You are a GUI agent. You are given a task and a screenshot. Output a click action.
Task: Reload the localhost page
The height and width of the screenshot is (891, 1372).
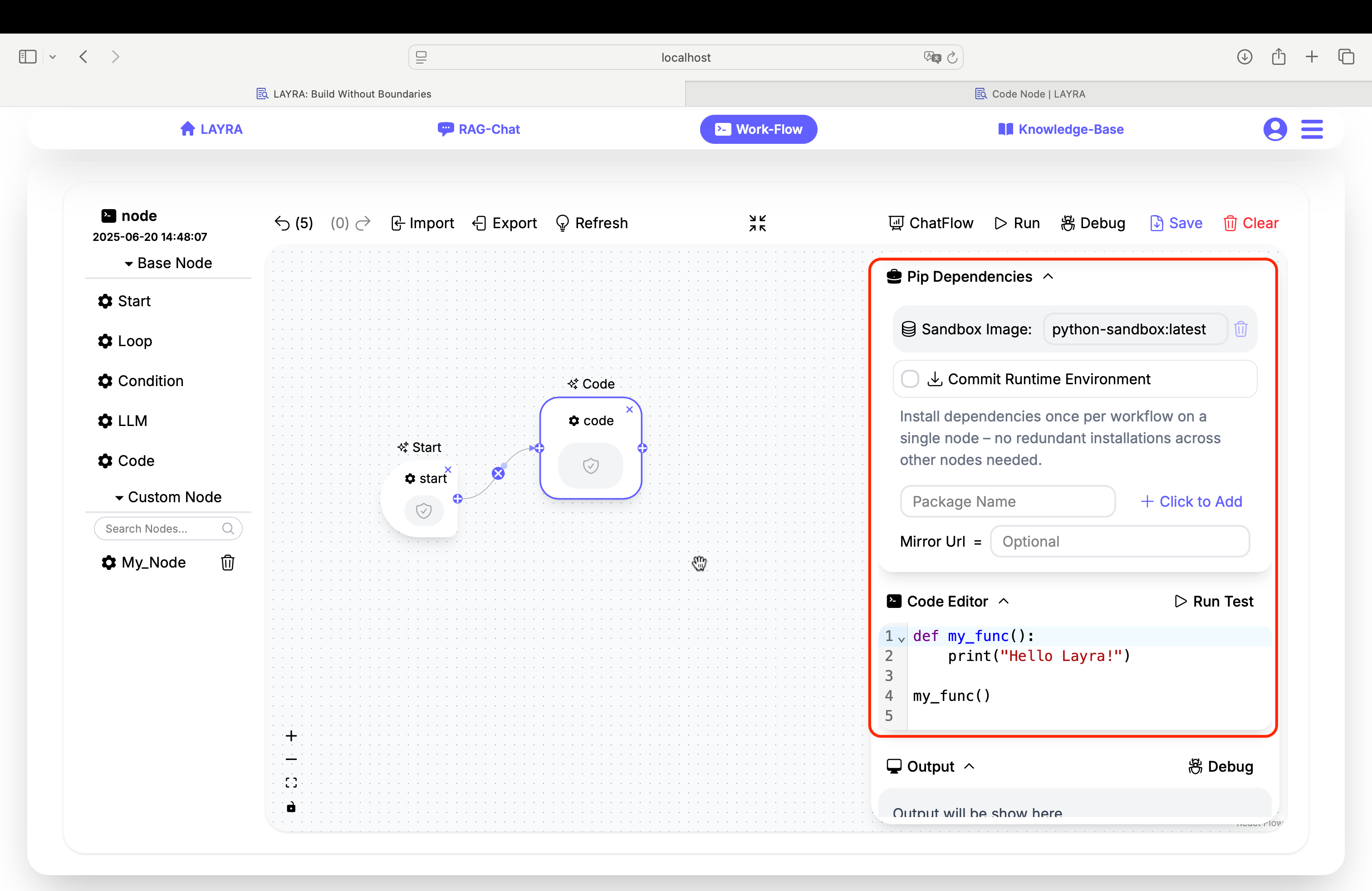(952, 57)
